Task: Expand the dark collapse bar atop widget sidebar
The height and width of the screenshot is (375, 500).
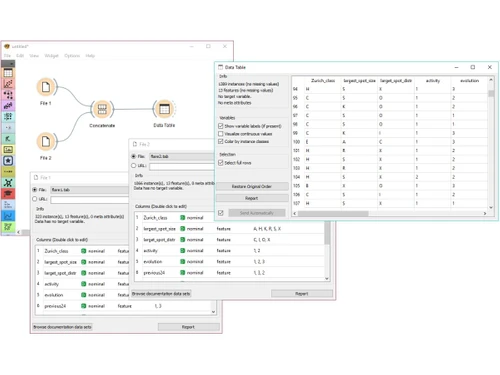Action: [8, 63]
